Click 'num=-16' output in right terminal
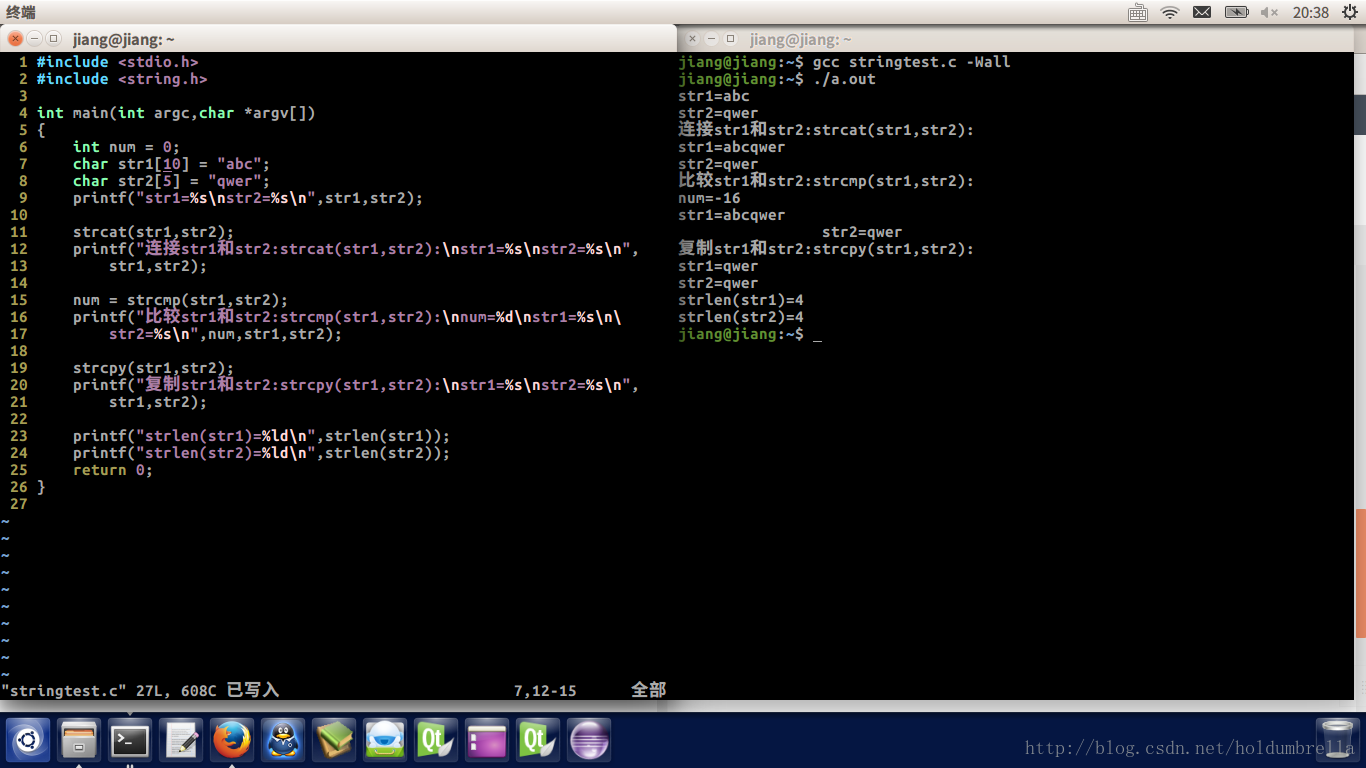This screenshot has height=768, width=1366. coord(709,198)
